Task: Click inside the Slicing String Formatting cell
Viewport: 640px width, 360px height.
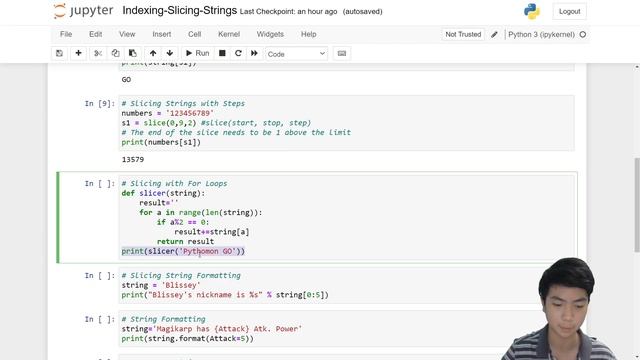Action: pos(346,285)
